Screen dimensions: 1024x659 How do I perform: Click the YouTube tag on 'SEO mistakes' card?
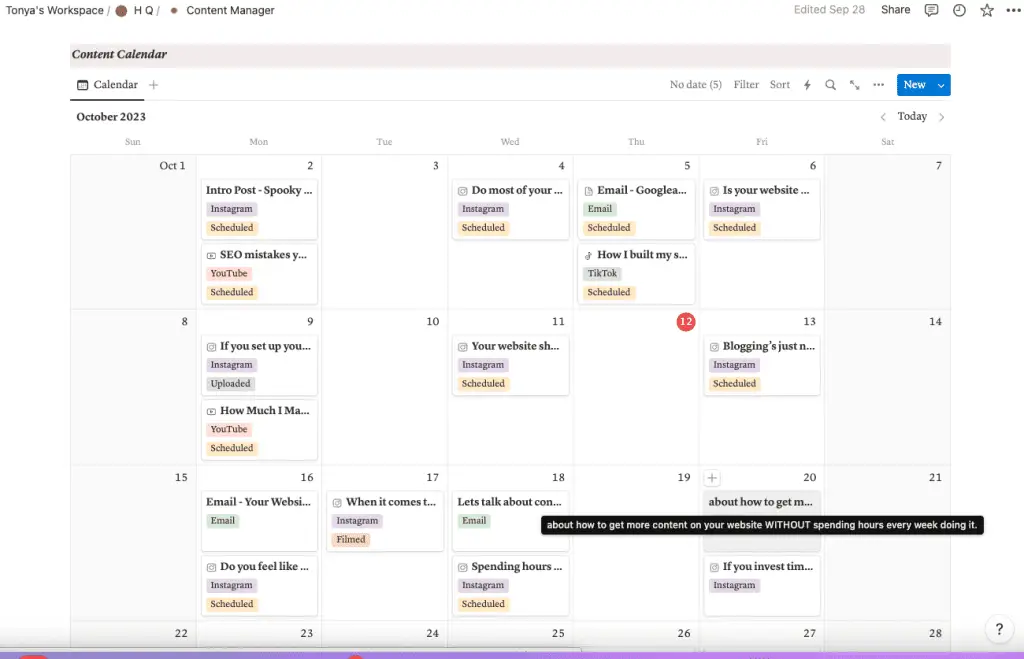click(229, 273)
